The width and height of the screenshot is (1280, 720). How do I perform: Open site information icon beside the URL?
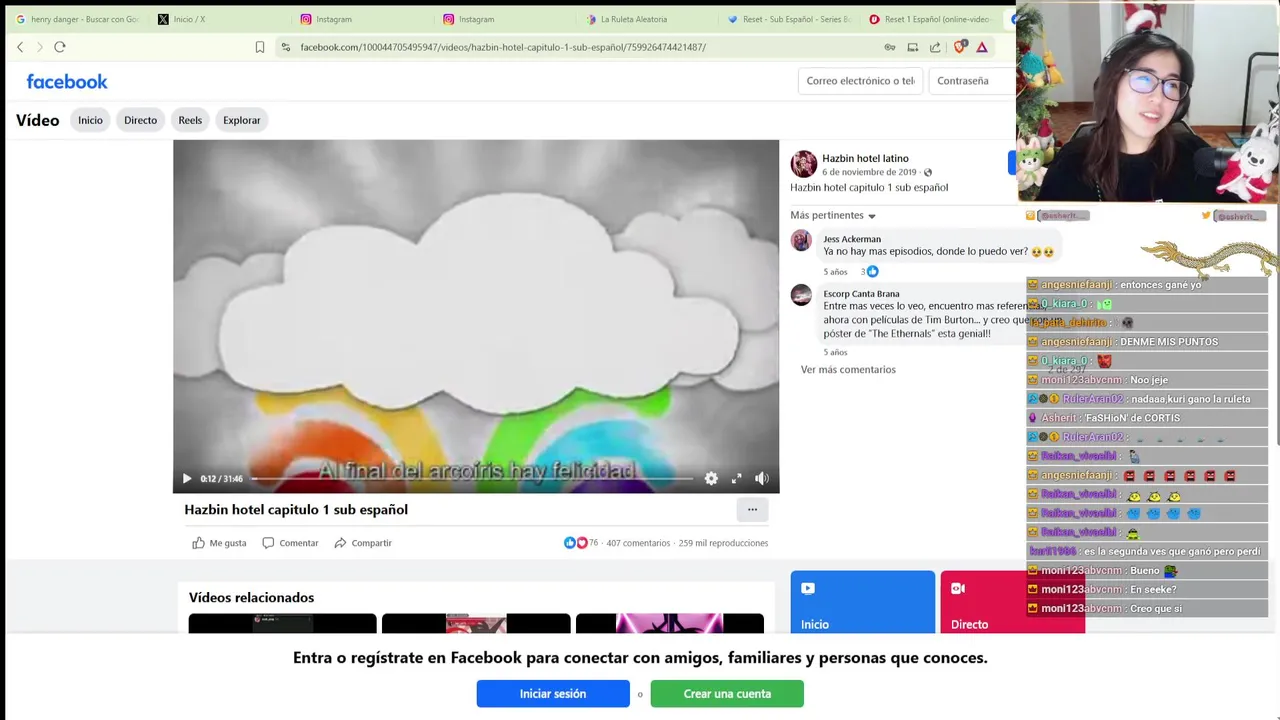click(286, 47)
